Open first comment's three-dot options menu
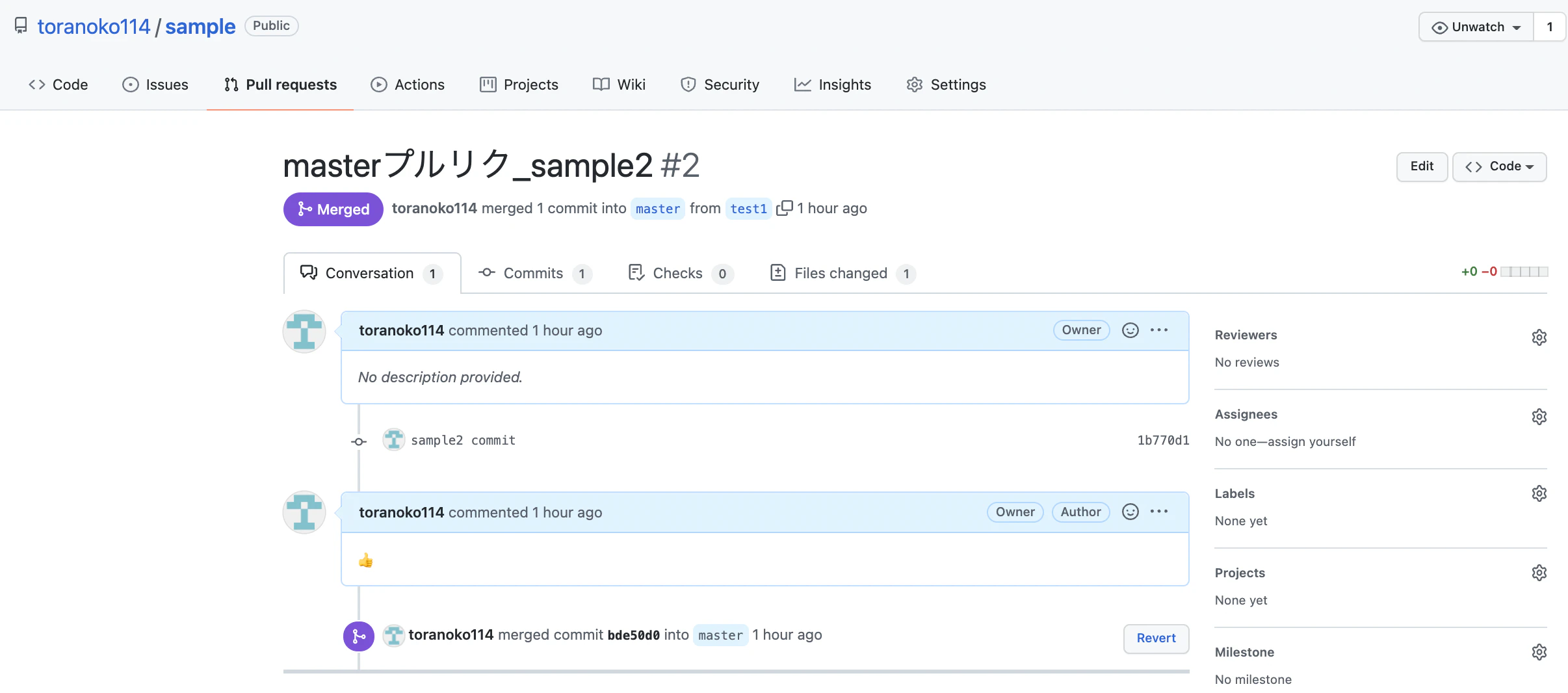This screenshot has width=1568, height=693. (1159, 330)
